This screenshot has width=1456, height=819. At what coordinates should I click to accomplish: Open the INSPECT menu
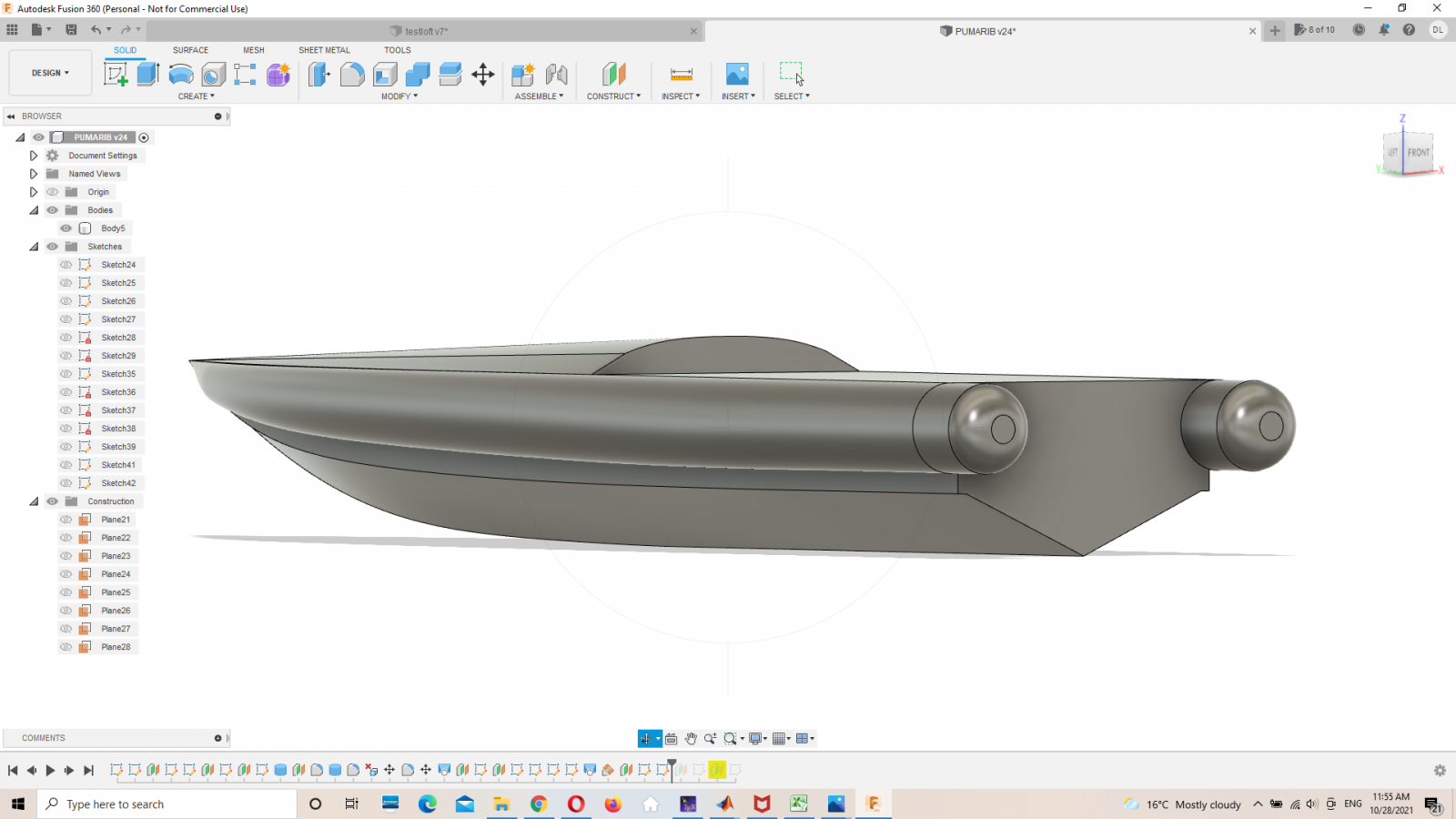[681, 96]
